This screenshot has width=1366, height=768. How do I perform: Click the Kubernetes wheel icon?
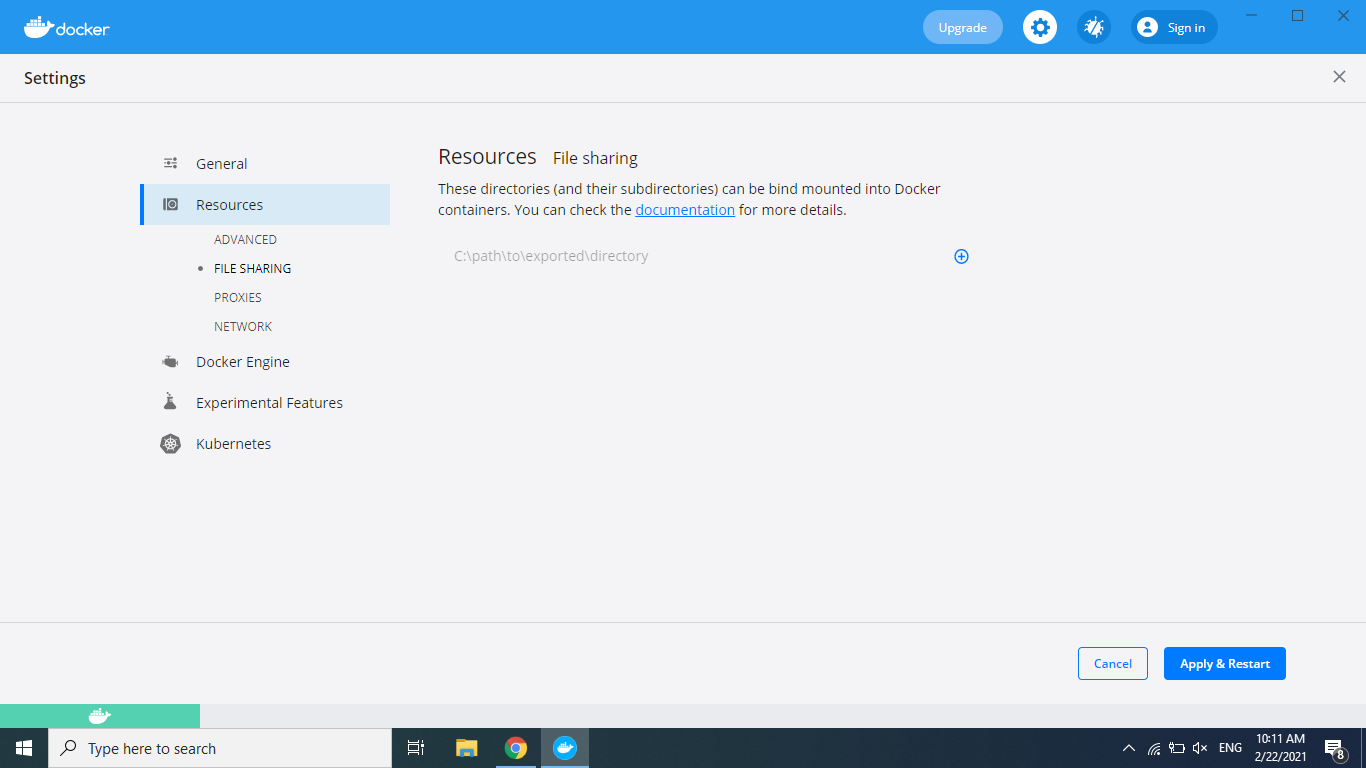click(170, 443)
